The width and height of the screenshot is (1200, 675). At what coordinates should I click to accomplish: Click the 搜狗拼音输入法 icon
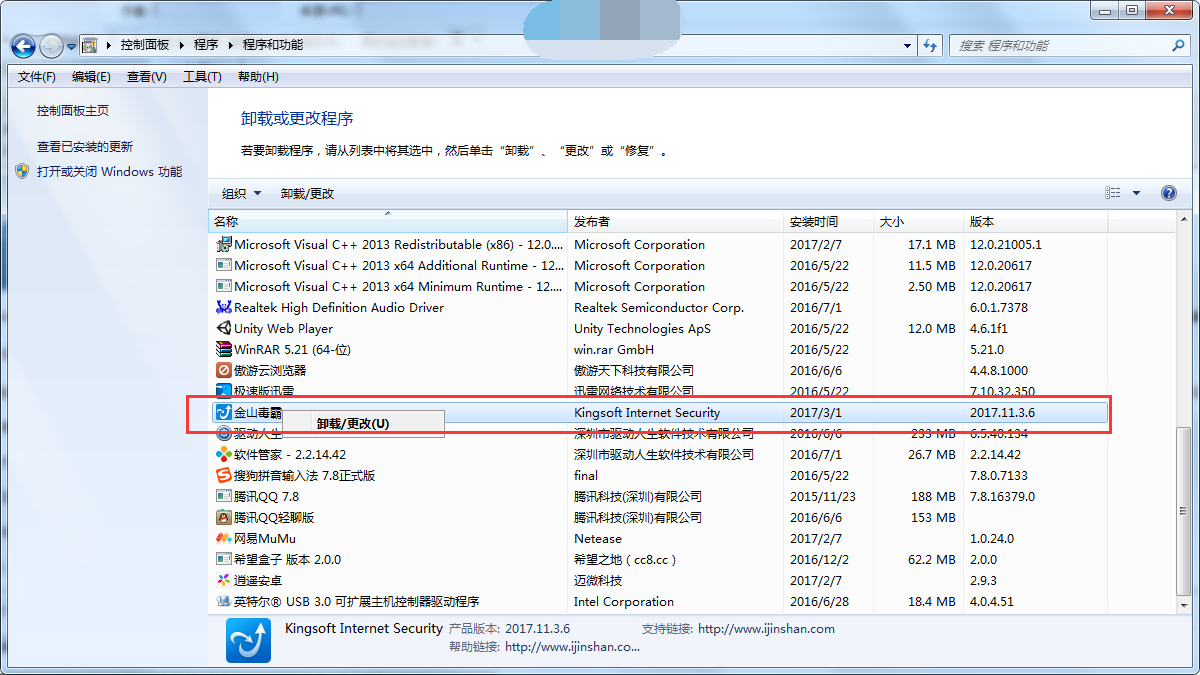point(224,476)
